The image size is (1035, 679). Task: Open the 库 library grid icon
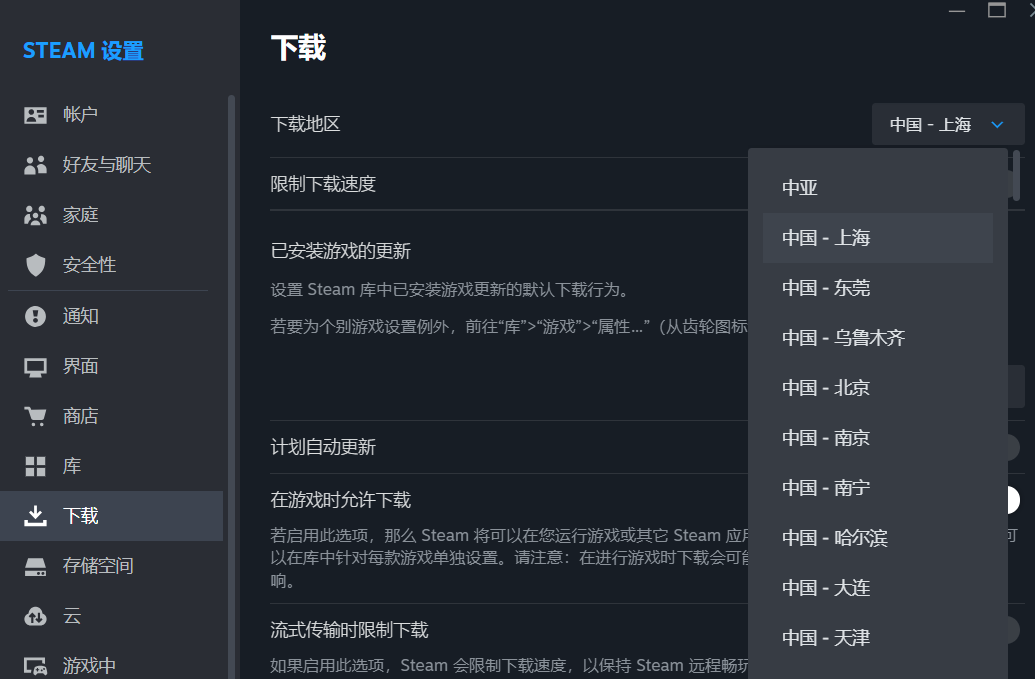click(35, 465)
